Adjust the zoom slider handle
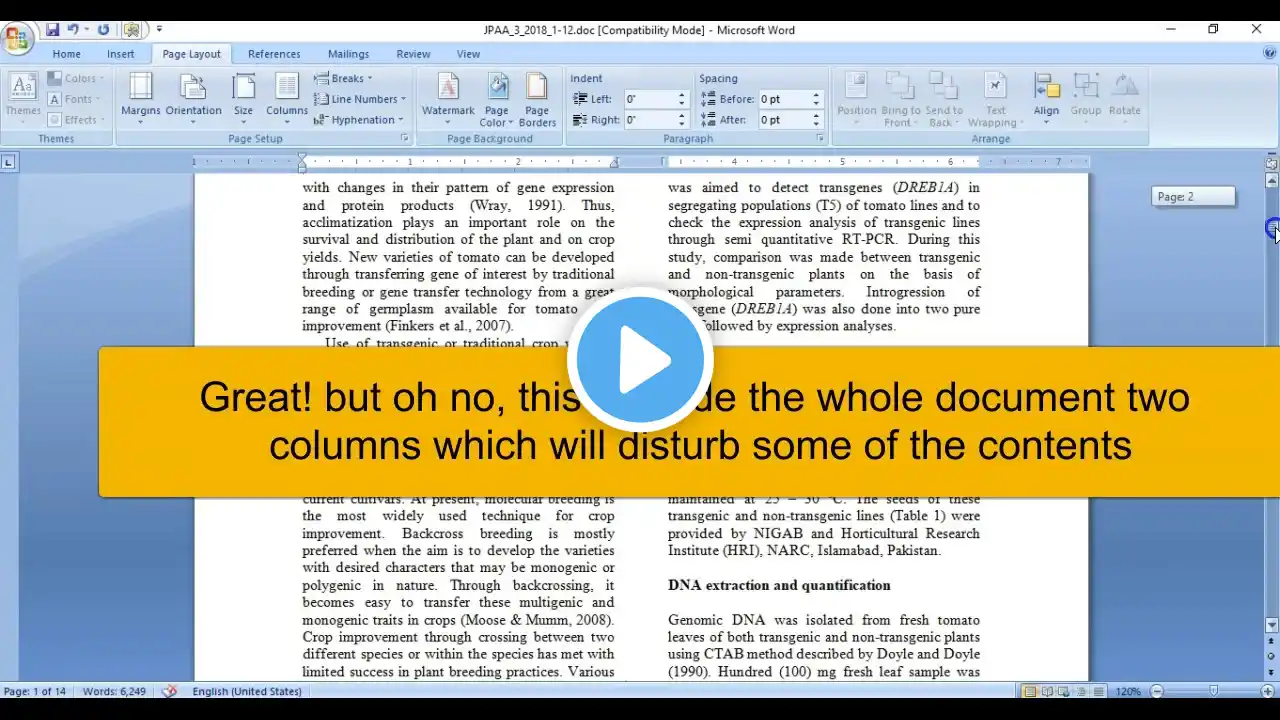This screenshot has height=720, width=1280. (x=1214, y=691)
